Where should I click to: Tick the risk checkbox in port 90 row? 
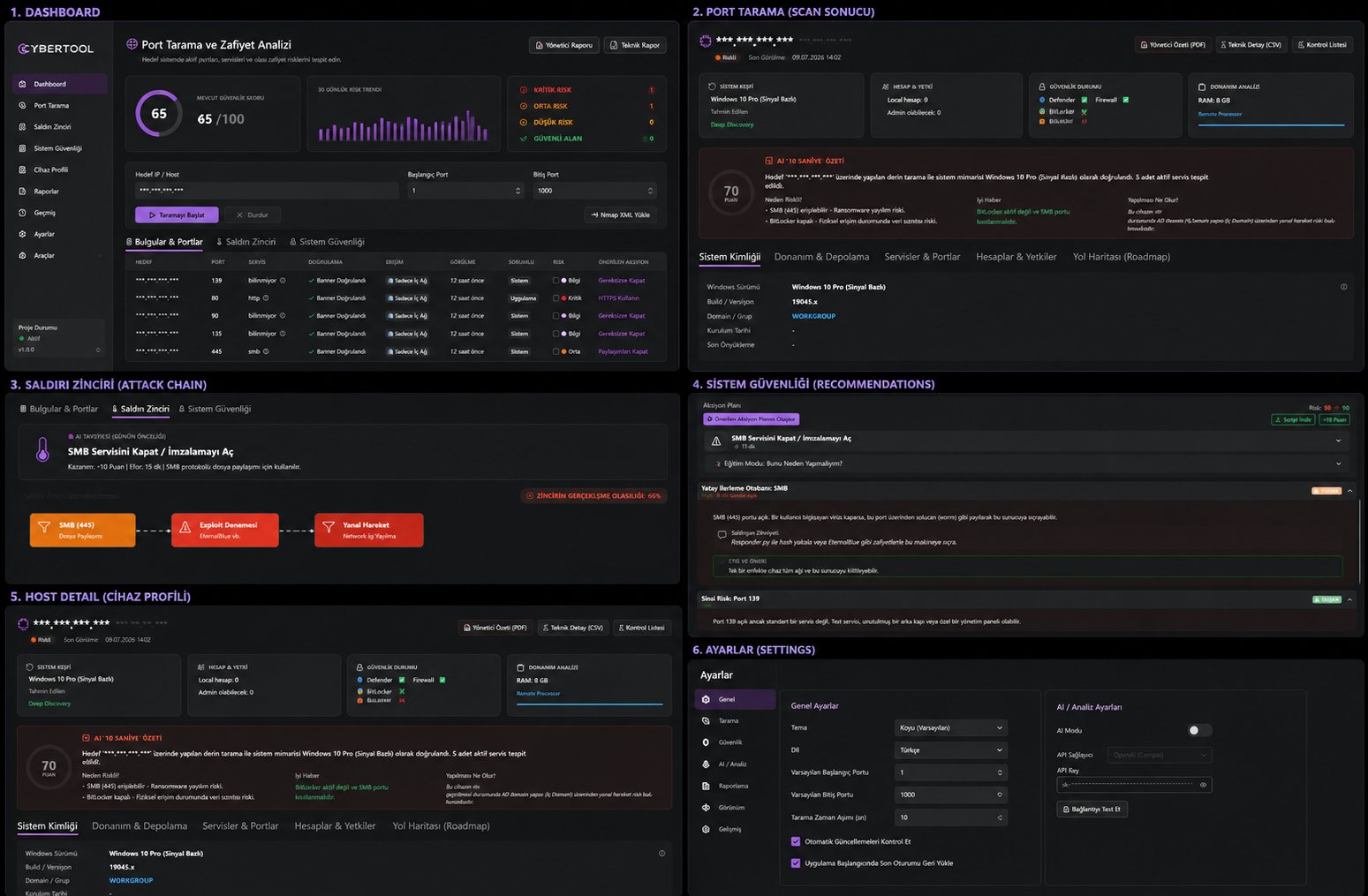click(556, 315)
